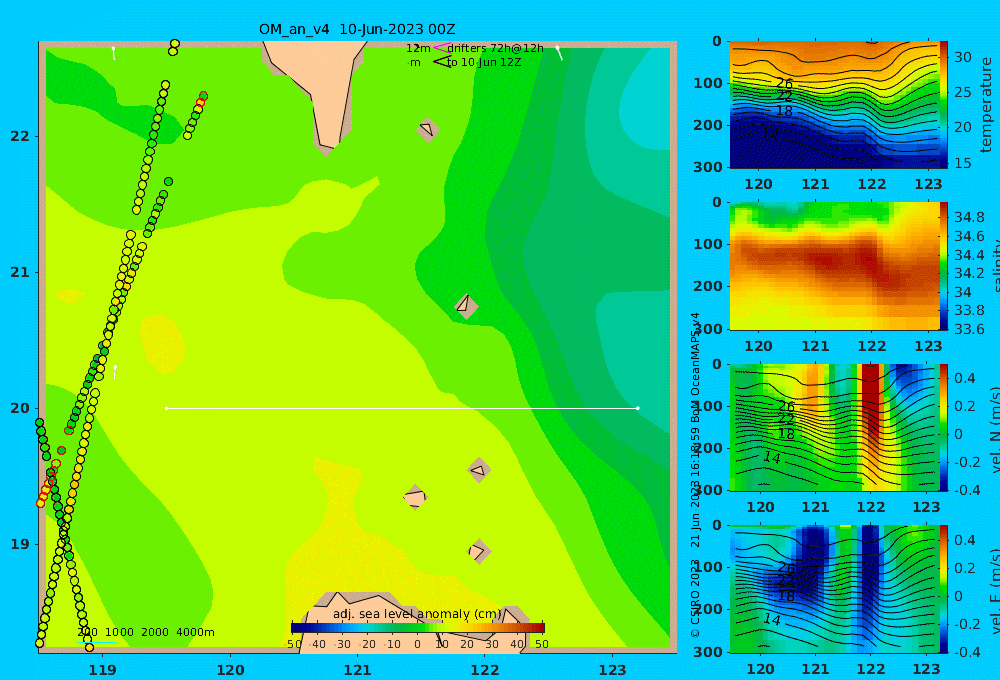Click the southernmost island marker near latitude 19
Screen dimensions: 1000x680
coord(479,551)
